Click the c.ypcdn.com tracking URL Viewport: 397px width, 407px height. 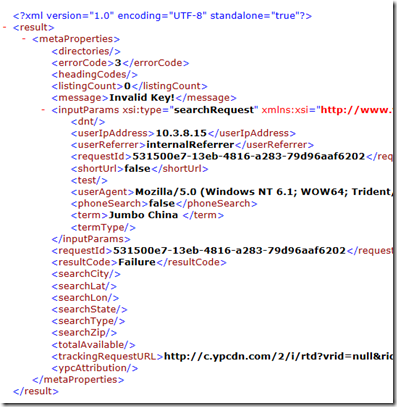(278, 356)
